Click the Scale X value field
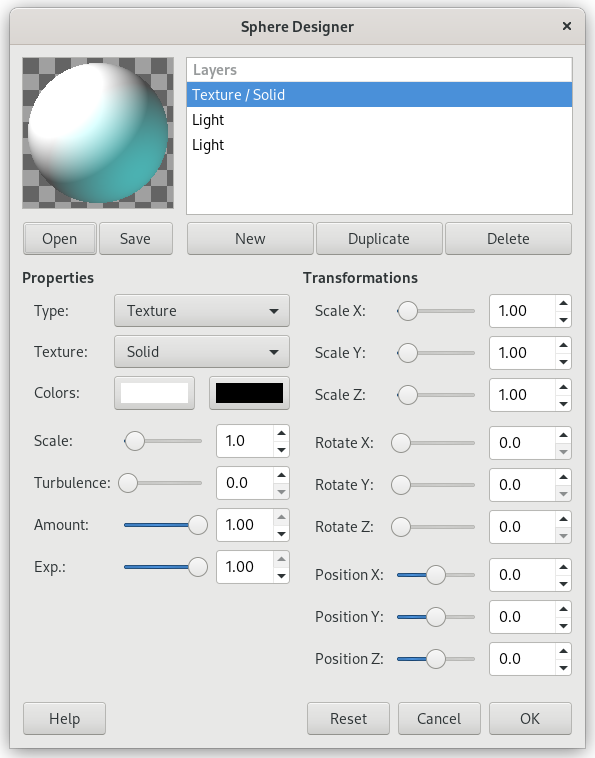595x758 pixels. [522, 311]
